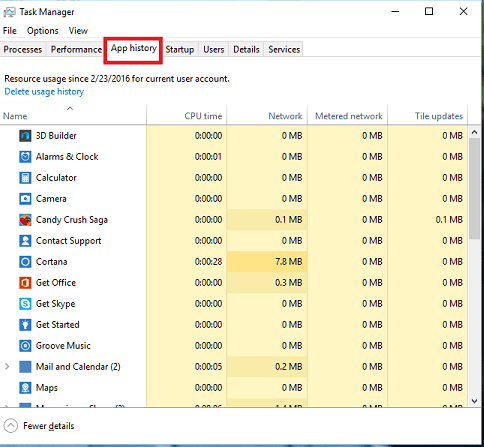Click Alarms & Clock's 0:00:01 CPU time
This screenshot has height=447, width=484.
(x=208, y=157)
